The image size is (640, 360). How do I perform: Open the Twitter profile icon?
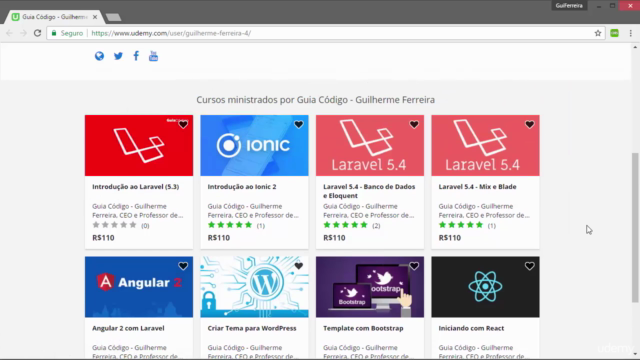[x=118, y=56]
